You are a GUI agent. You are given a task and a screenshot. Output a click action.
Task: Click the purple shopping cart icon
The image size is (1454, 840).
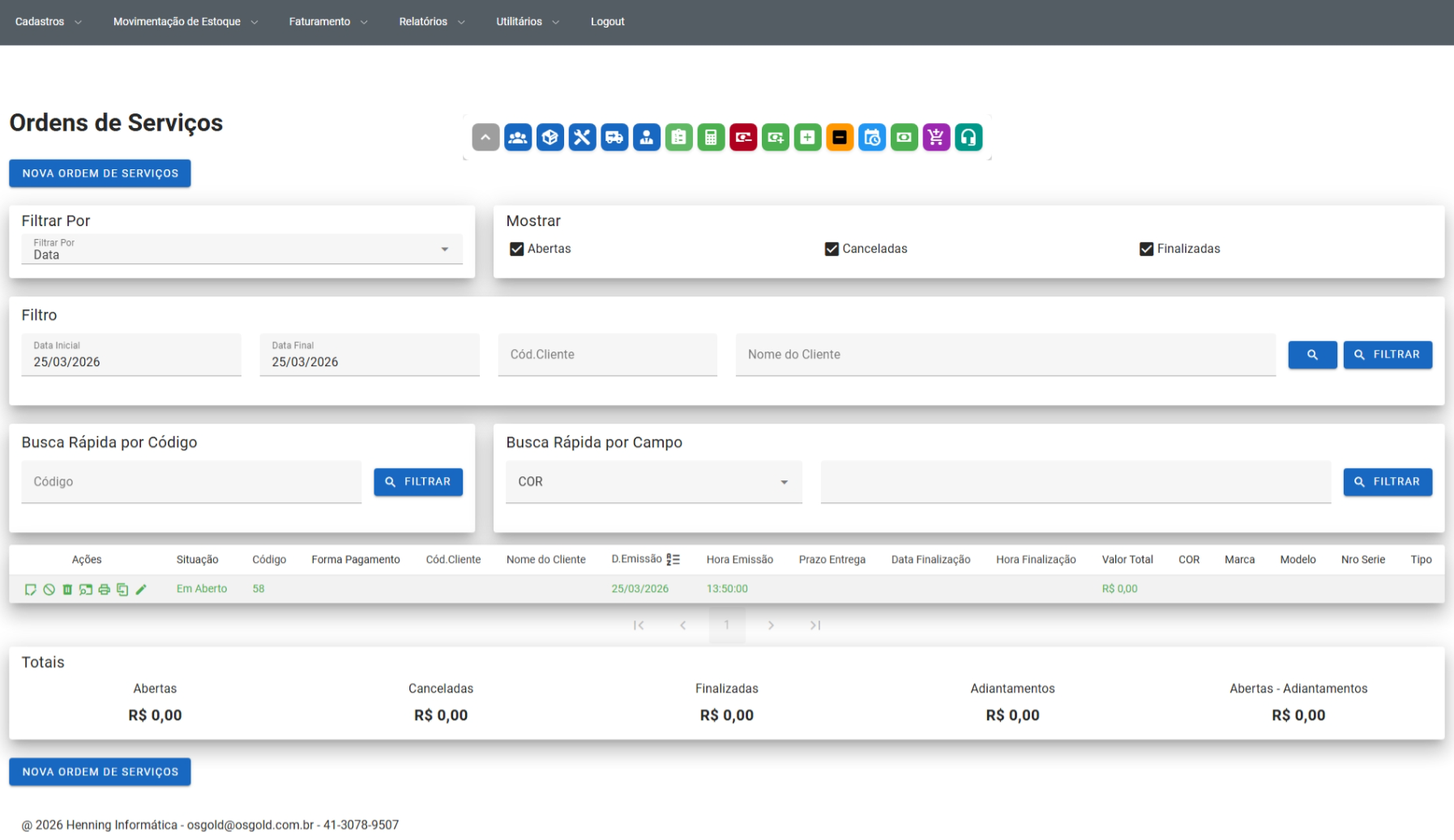(x=936, y=138)
